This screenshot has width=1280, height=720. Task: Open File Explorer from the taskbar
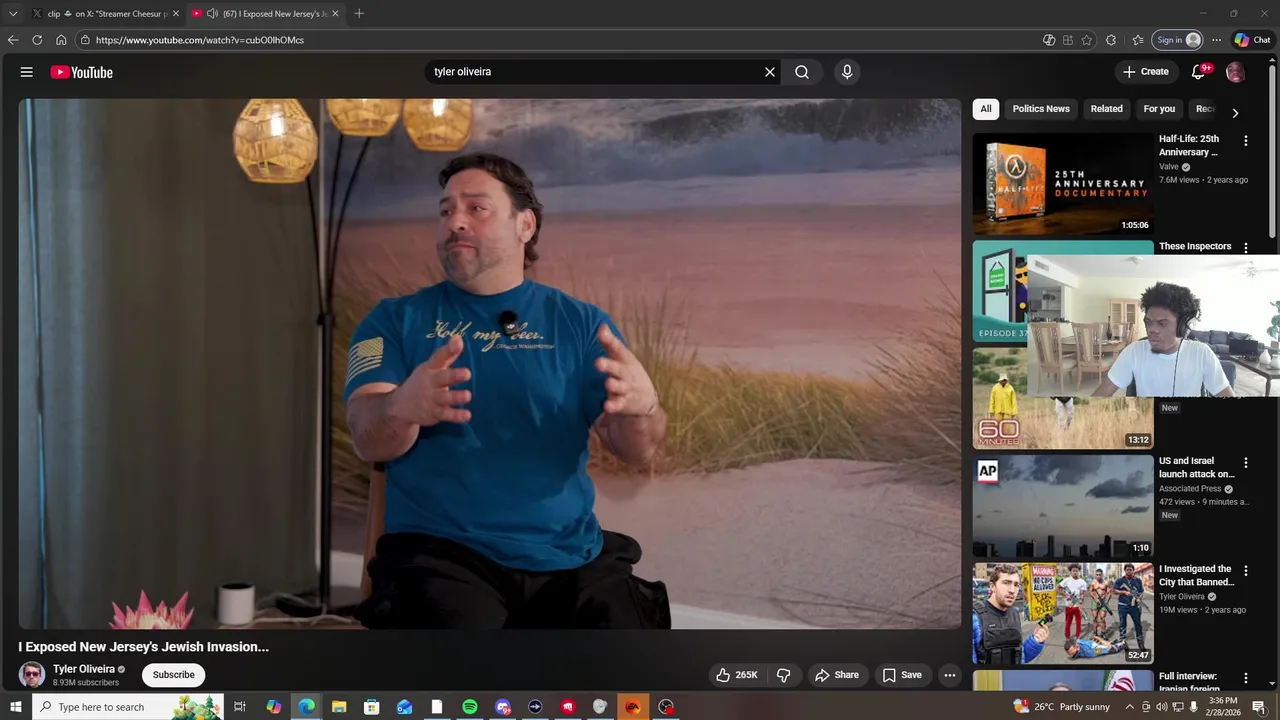[339, 707]
